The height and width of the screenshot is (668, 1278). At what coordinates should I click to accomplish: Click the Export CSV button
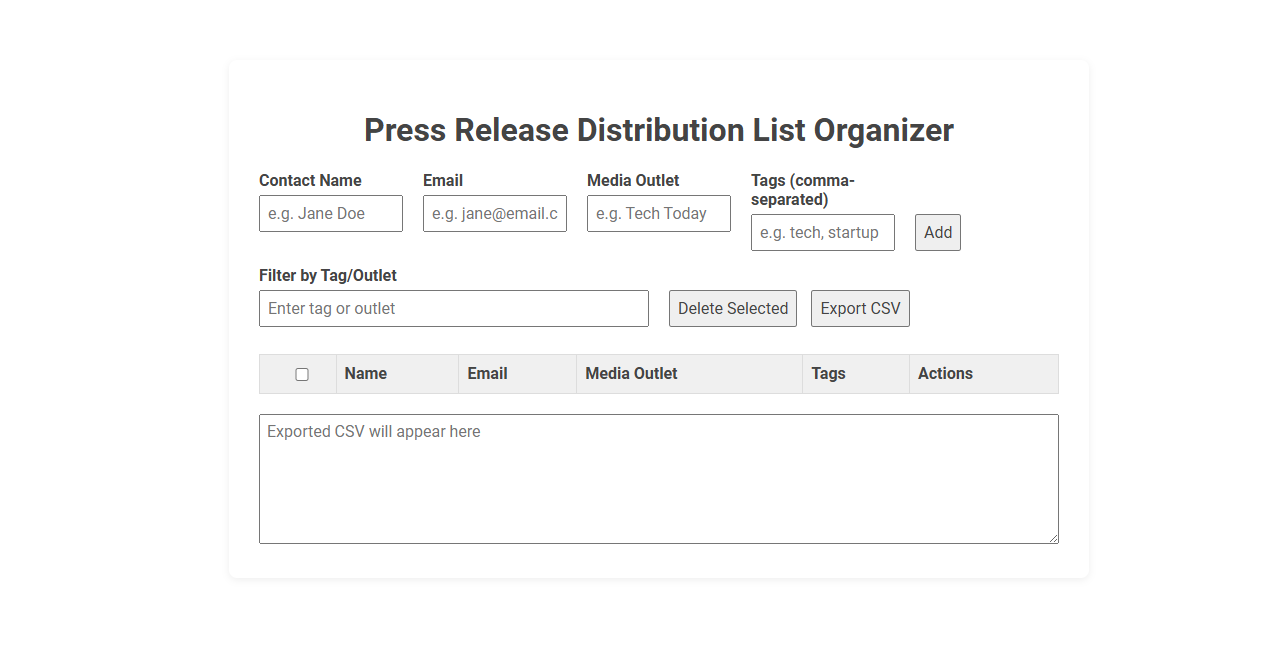pyautogui.click(x=860, y=308)
